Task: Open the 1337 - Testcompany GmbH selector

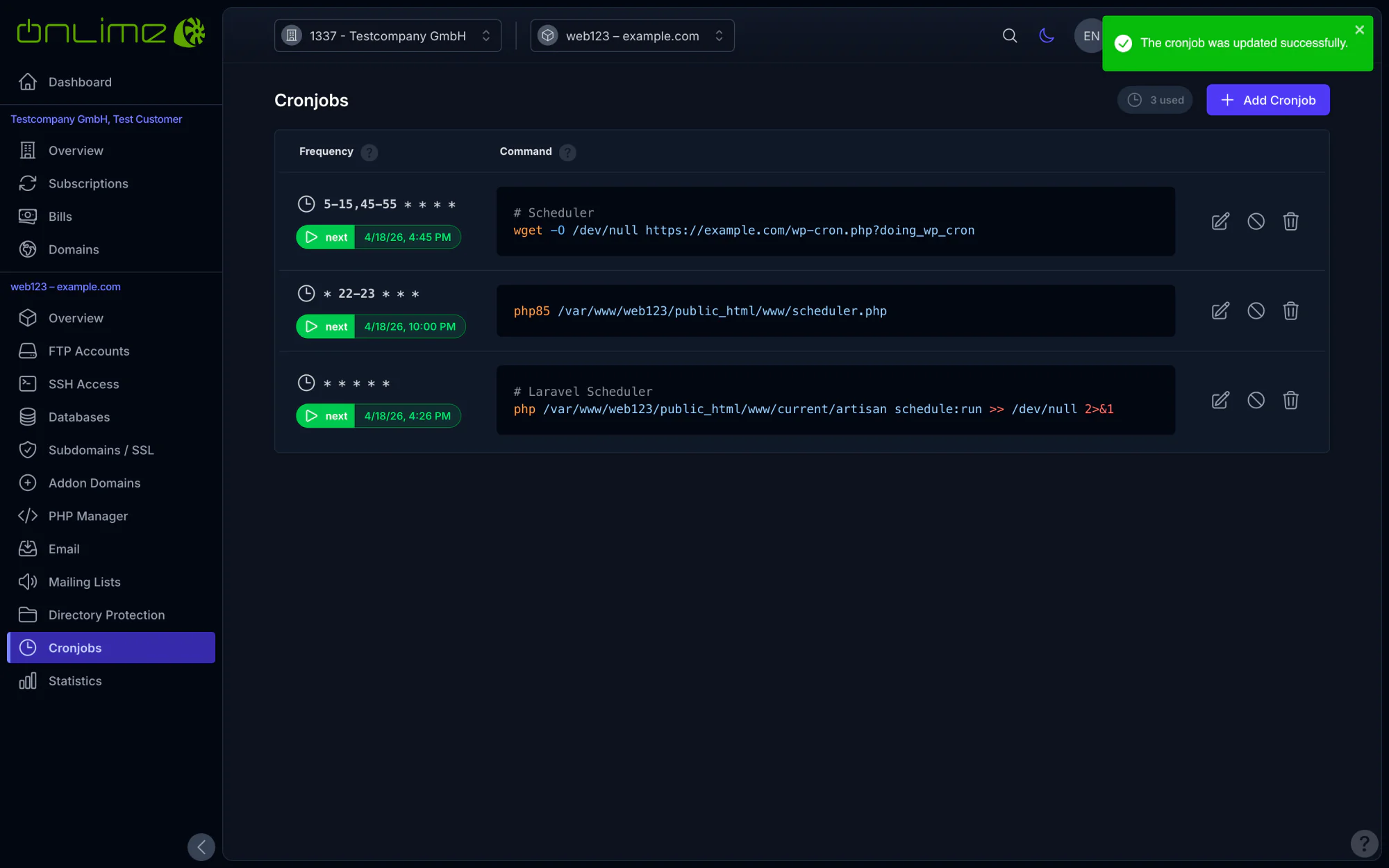Action: click(x=388, y=35)
